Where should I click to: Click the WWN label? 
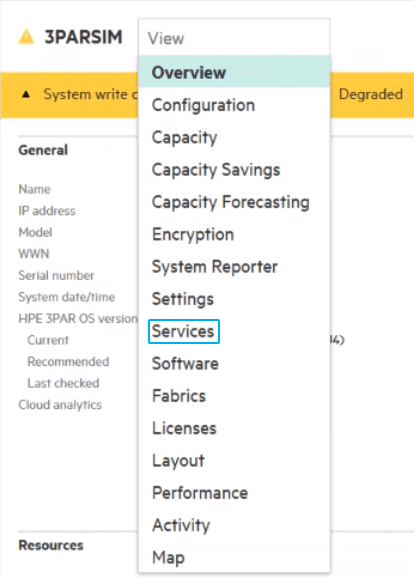coord(33,254)
